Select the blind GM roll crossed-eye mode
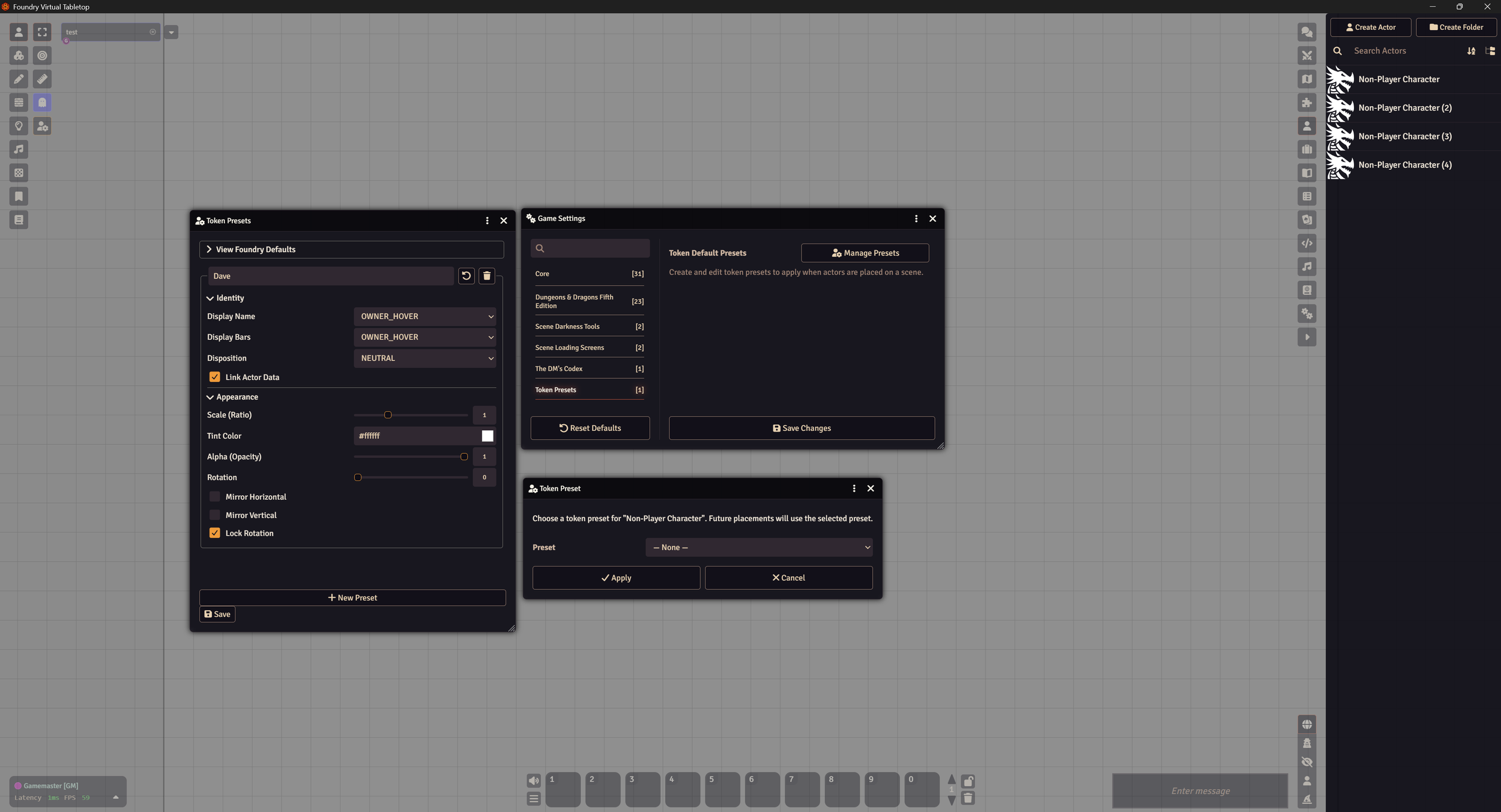This screenshot has height=812, width=1501. (x=1306, y=762)
